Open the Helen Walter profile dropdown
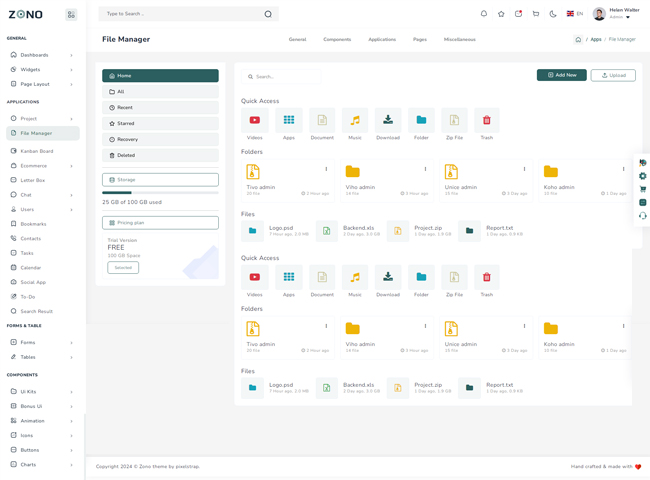 pos(616,13)
